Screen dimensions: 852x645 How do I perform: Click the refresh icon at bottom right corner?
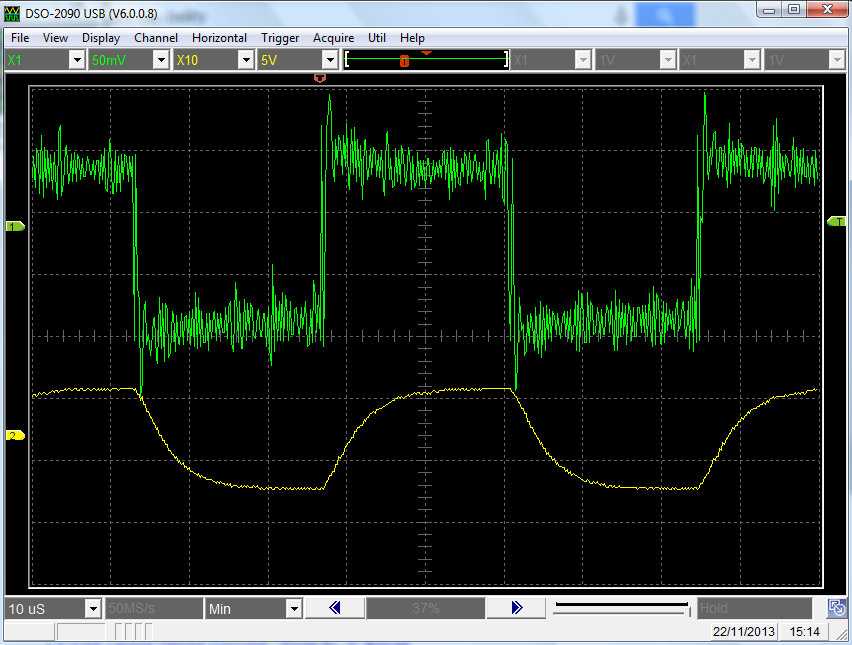[x=836, y=608]
